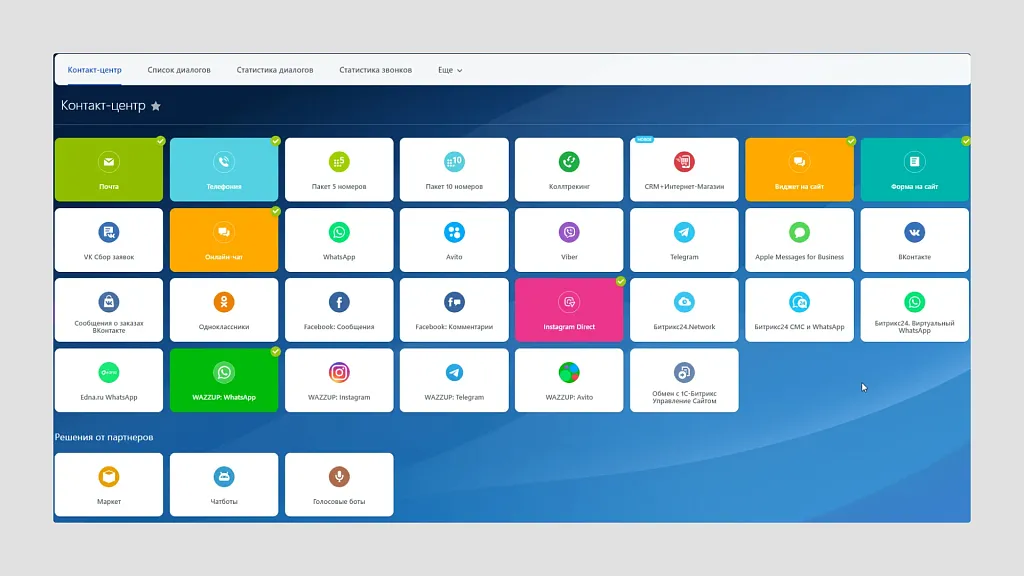This screenshot has height=576, width=1024.
Task: Click the Telegram channel icon
Action: point(684,232)
